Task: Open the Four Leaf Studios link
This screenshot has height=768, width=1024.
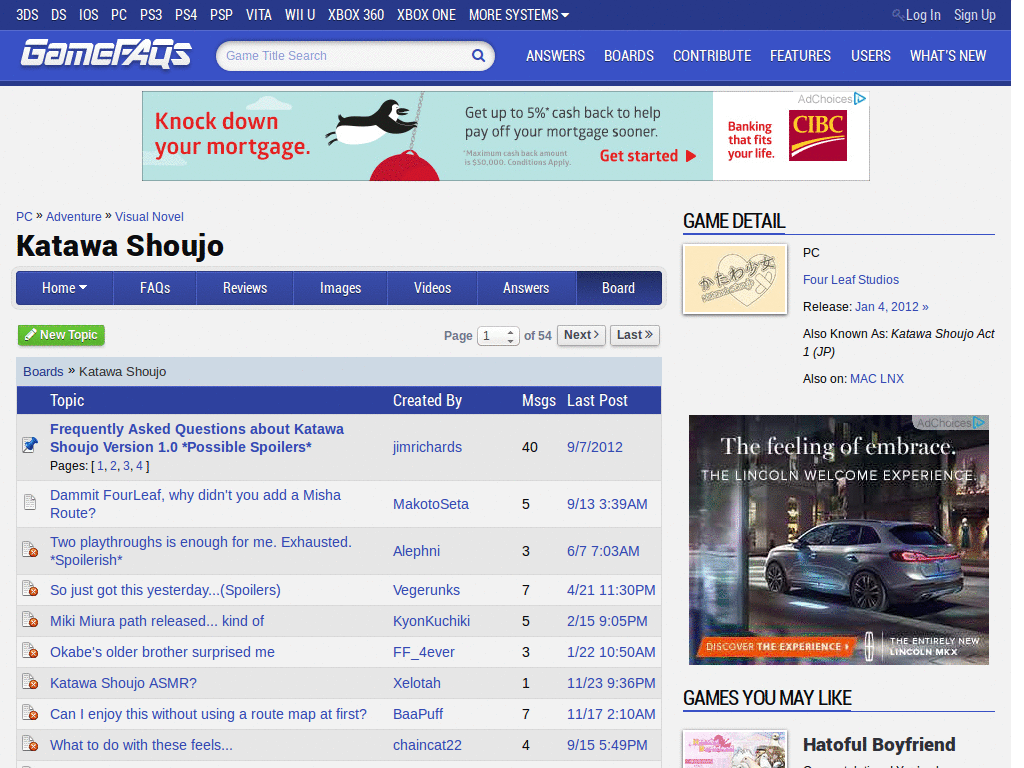Action: [850, 280]
